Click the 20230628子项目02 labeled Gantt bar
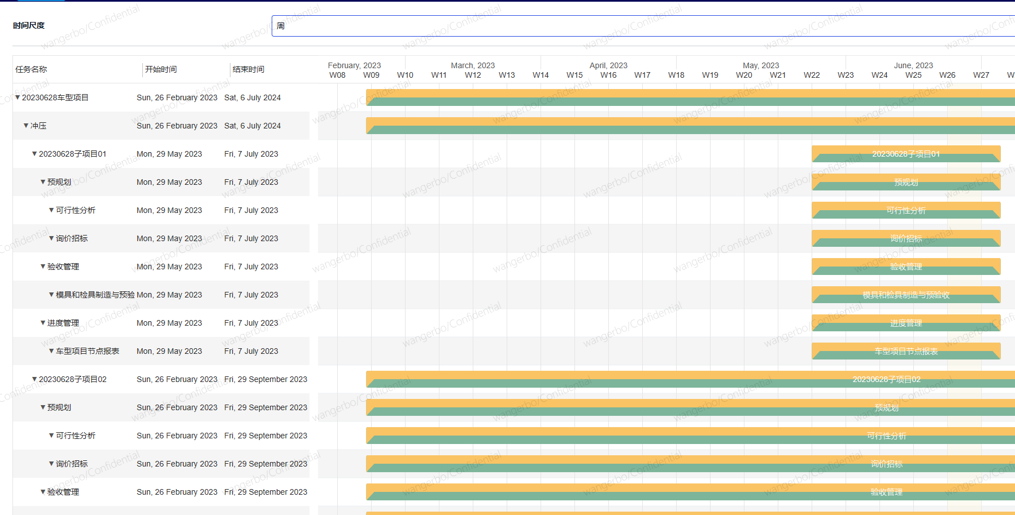1015x515 pixels. (691, 379)
